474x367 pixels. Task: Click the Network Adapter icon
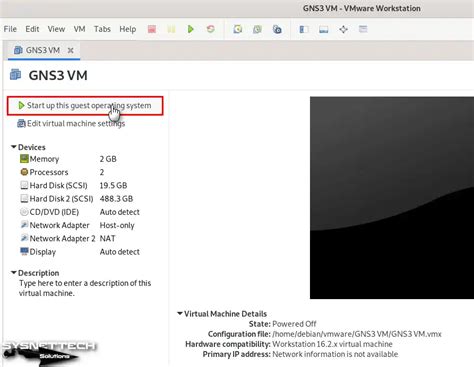pos(24,225)
